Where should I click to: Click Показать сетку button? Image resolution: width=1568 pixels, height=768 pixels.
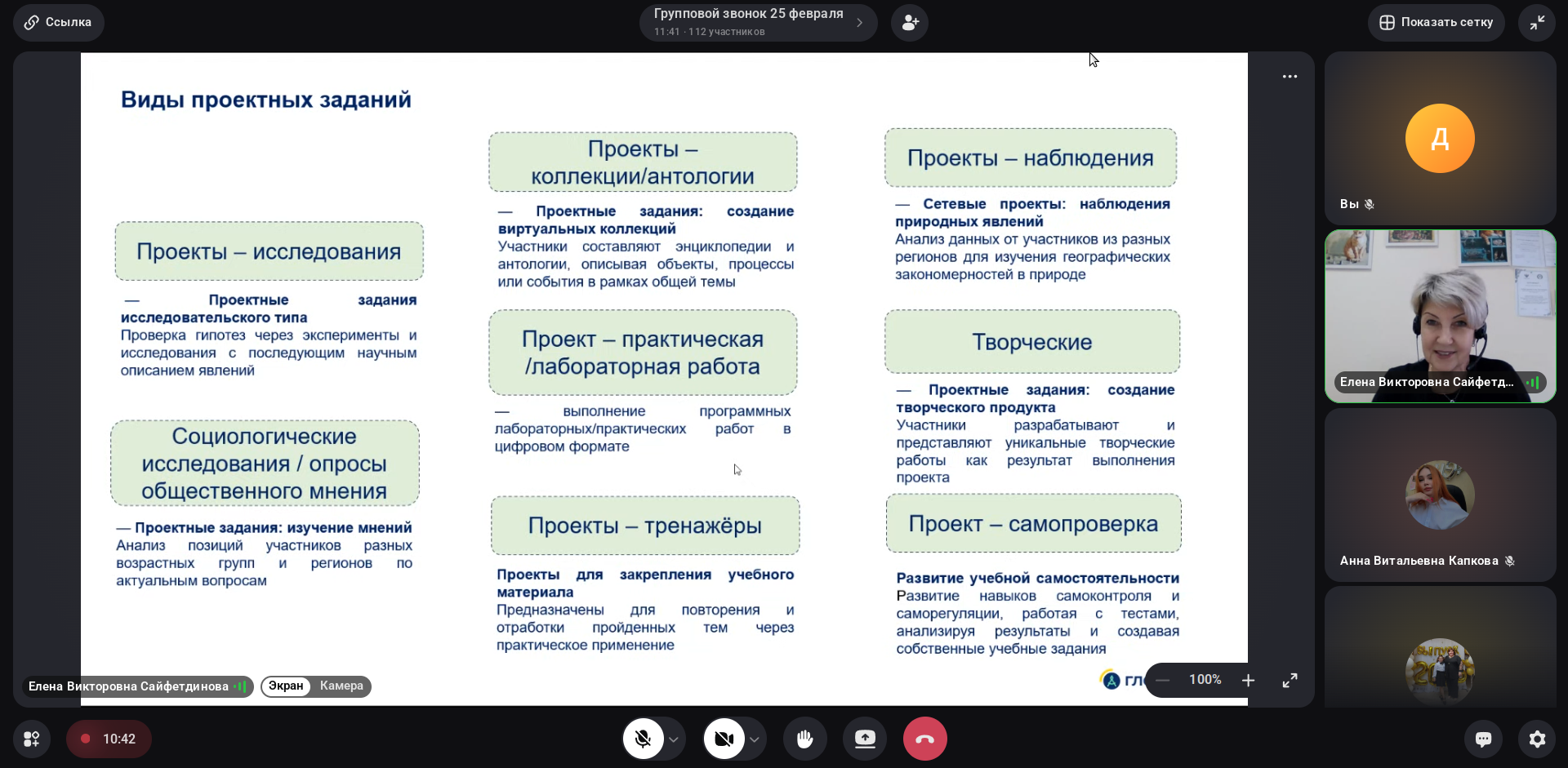[1436, 23]
